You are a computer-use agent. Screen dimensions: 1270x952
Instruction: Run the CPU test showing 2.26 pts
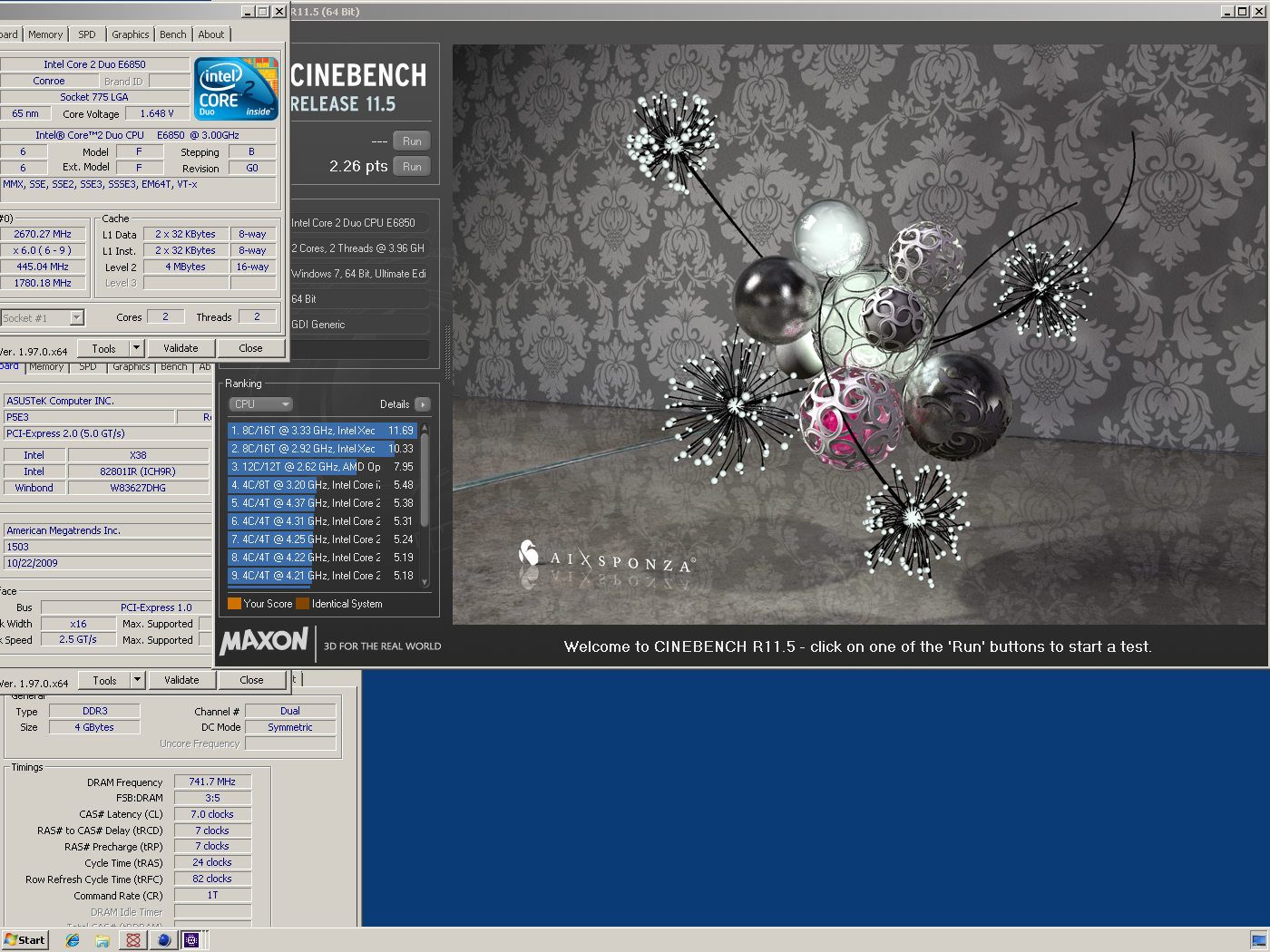pyautogui.click(x=412, y=167)
